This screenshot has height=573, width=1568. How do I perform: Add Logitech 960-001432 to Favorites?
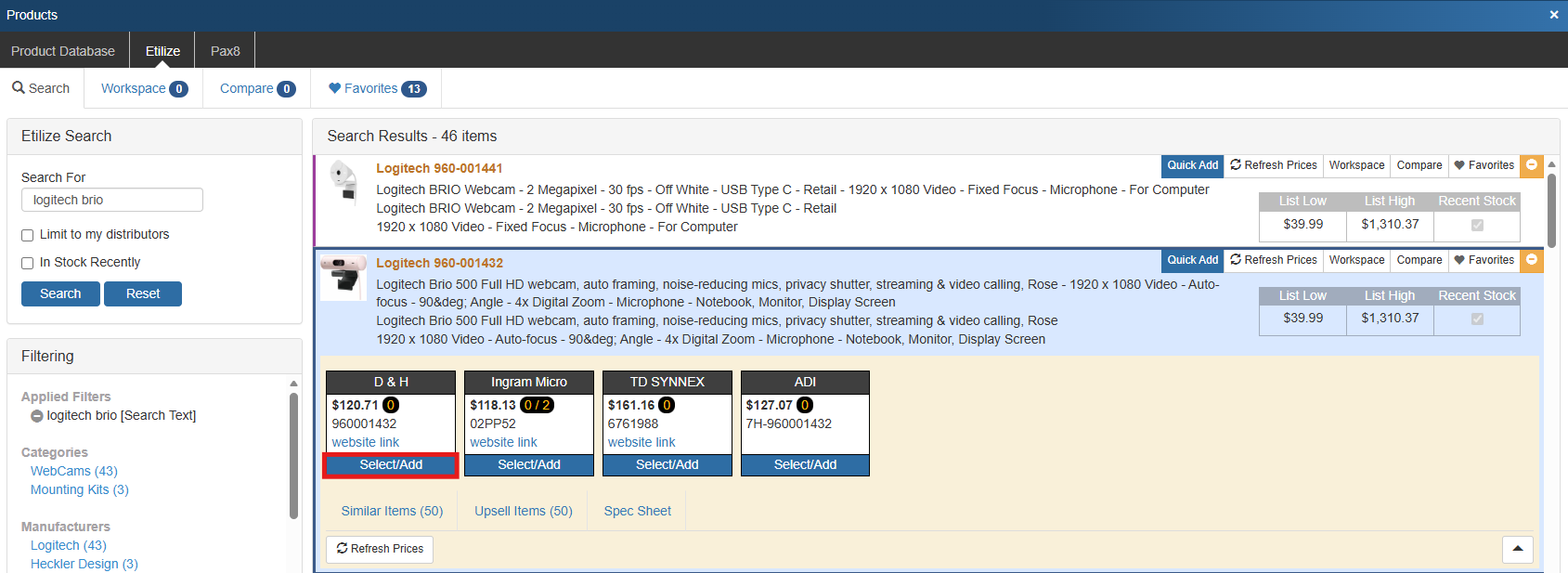(1484, 260)
